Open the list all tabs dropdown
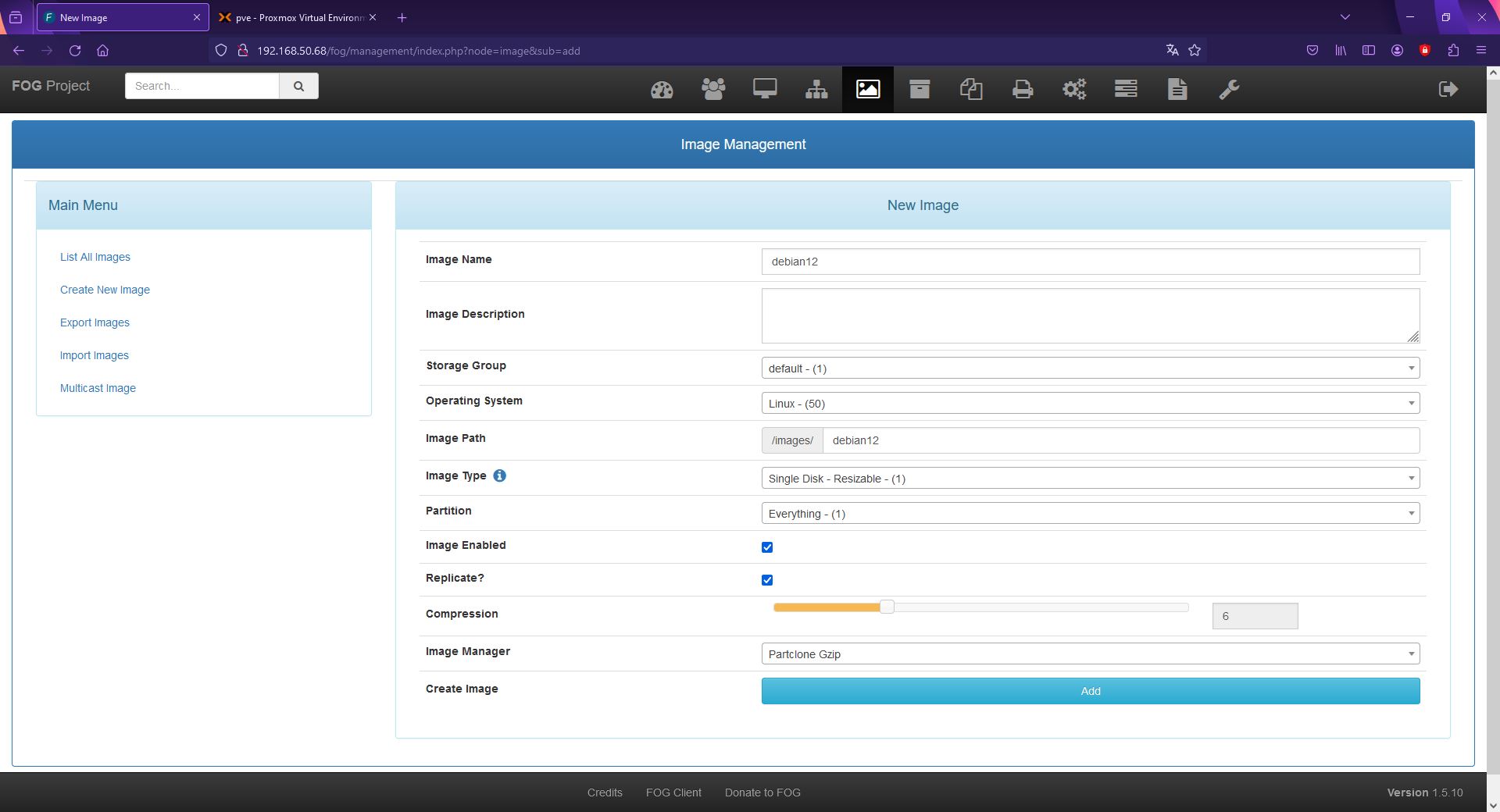 pyautogui.click(x=1345, y=17)
